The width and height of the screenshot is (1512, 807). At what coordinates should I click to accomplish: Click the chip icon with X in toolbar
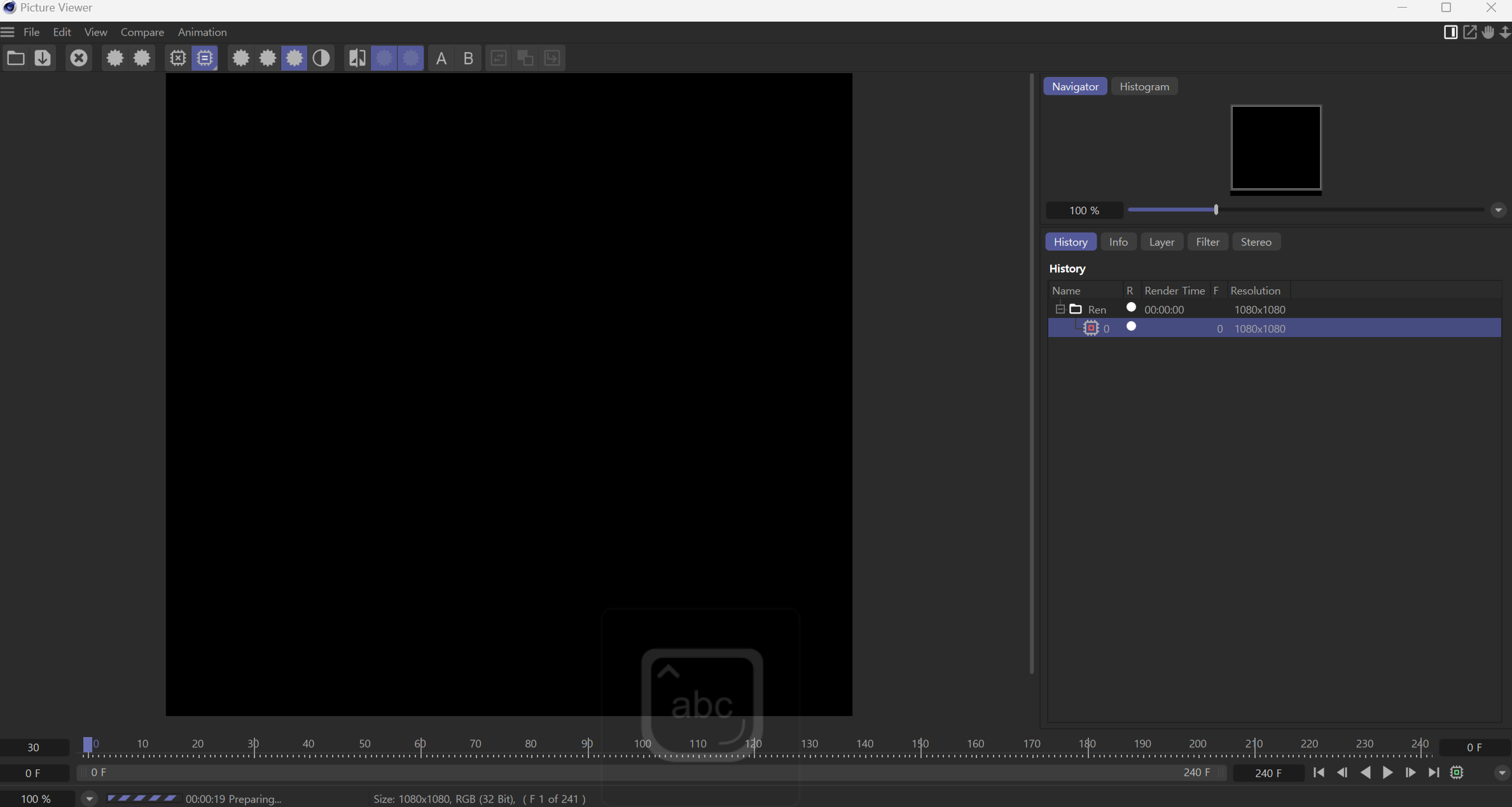[x=177, y=59]
